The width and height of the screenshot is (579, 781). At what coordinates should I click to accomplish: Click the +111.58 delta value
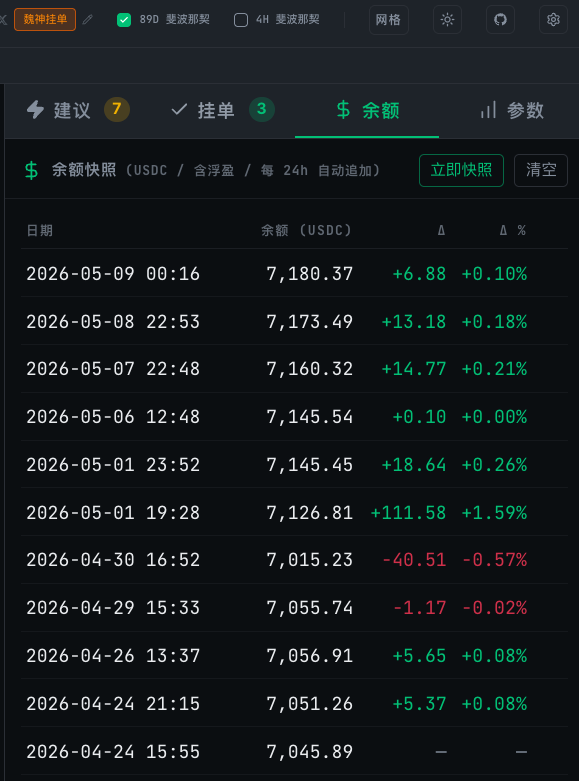408,513
